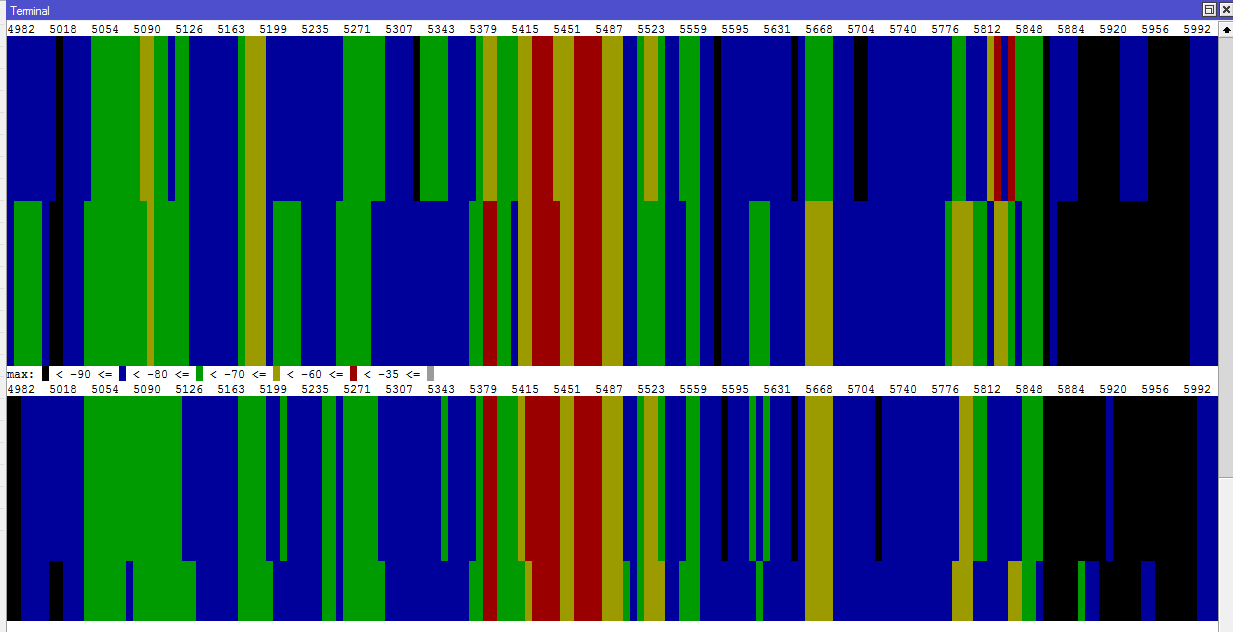Screen dimensions: 1233x632
Task: Click frequency 5956 in the row below the legend
Action: coord(1155,389)
